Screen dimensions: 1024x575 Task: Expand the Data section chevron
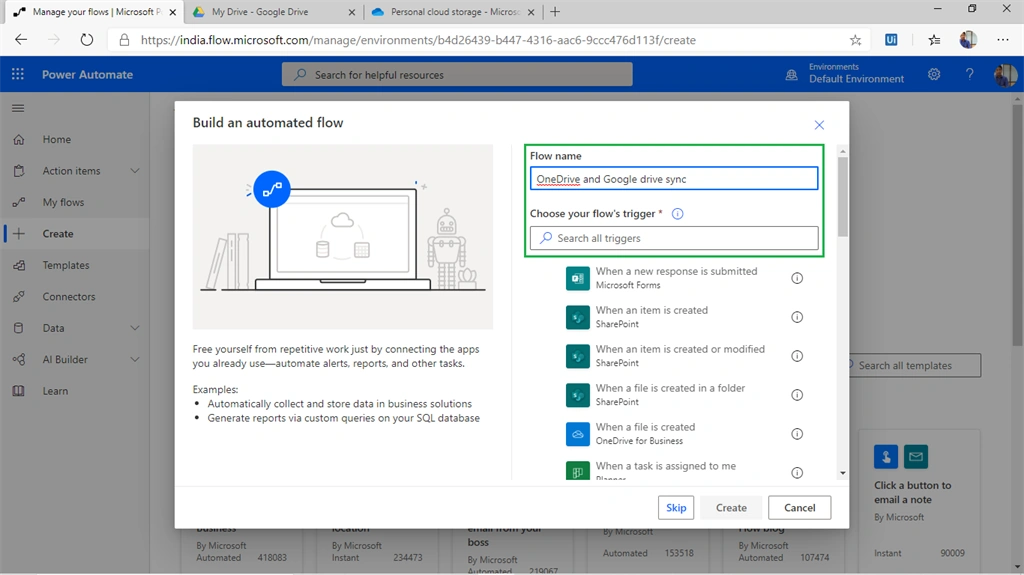coord(135,328)
